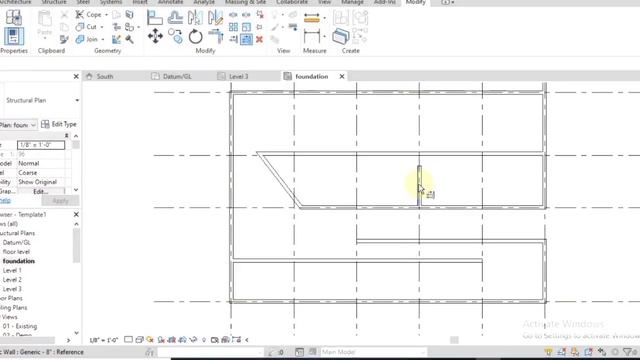This screenshot has height=360, width=640.
Task: Click the Apply button in Properties
Action: click(x=60, y=201)
